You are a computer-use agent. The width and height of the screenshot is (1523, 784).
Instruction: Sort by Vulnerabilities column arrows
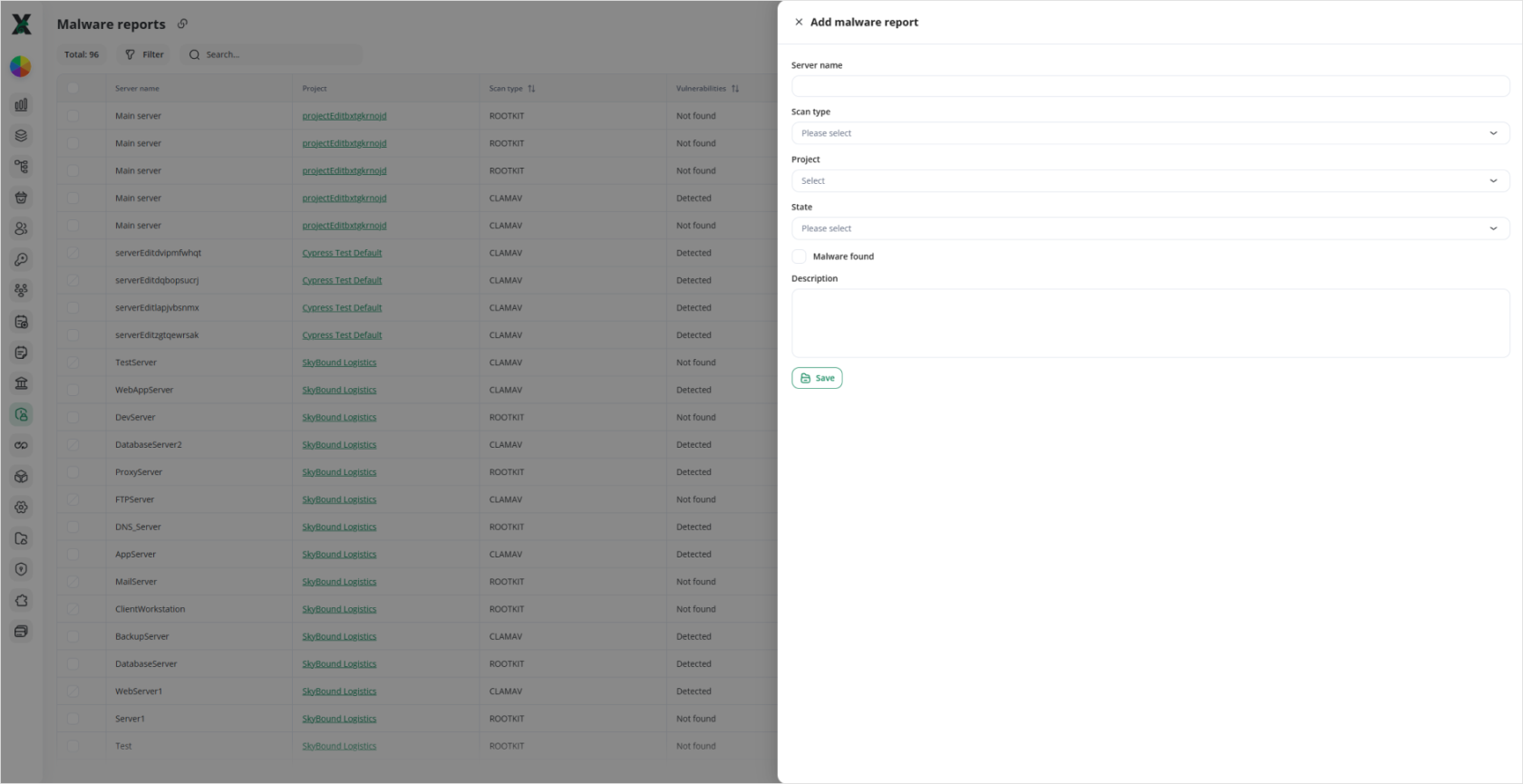tap(735, 89)
